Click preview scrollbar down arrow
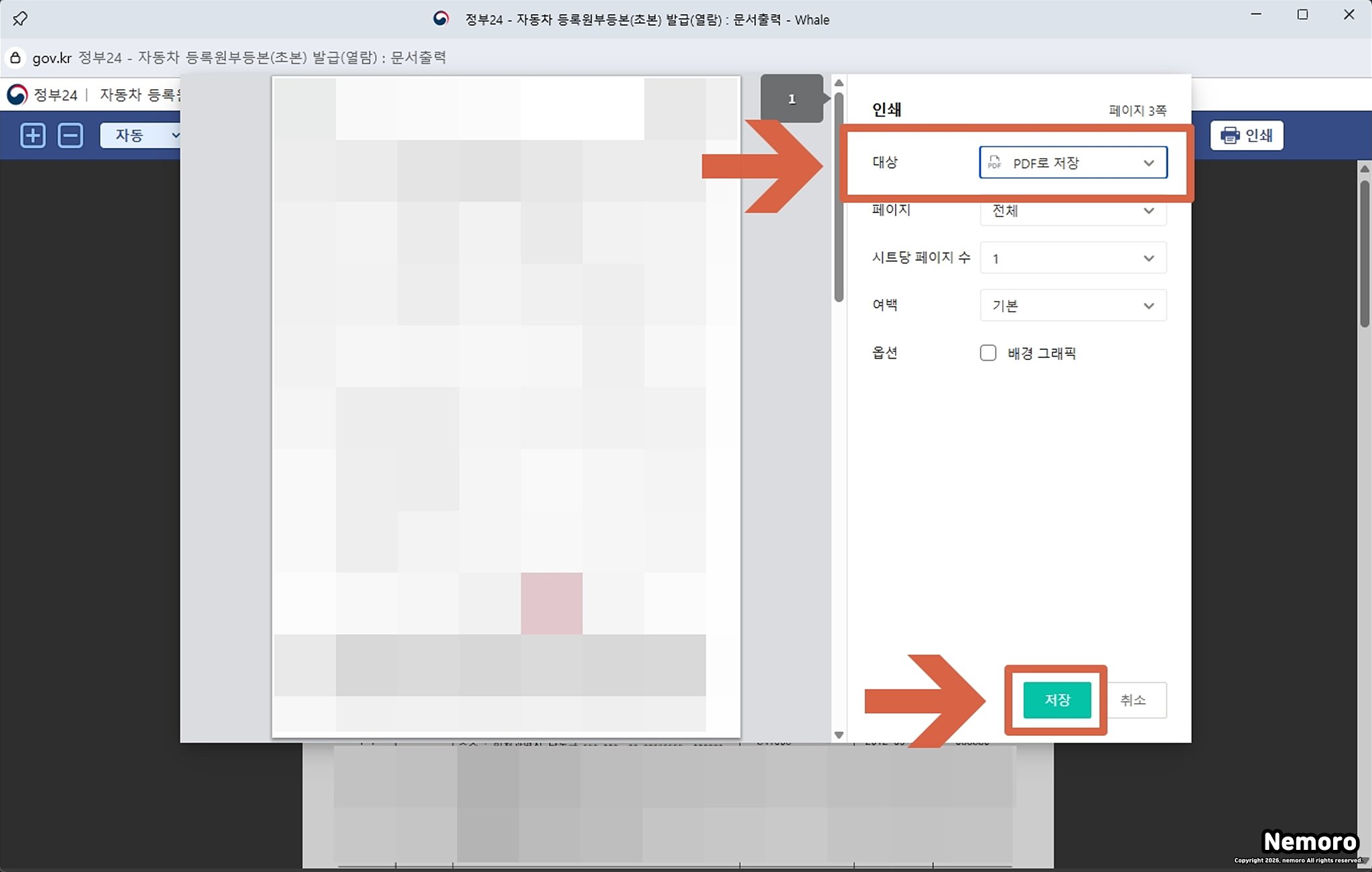The width and height of the screenshot is (1372, 872). (x=839, y=735)
